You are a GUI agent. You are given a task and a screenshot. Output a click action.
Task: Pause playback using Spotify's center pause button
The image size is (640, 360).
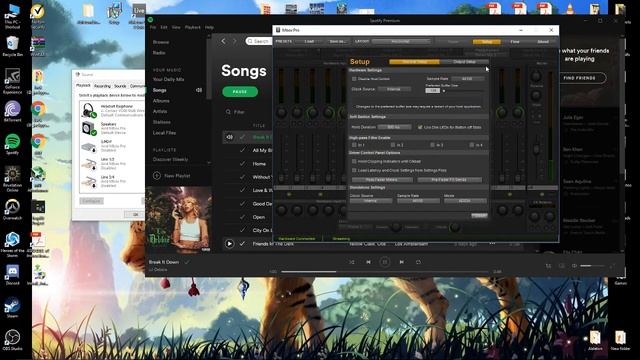(x=384, y=262)
